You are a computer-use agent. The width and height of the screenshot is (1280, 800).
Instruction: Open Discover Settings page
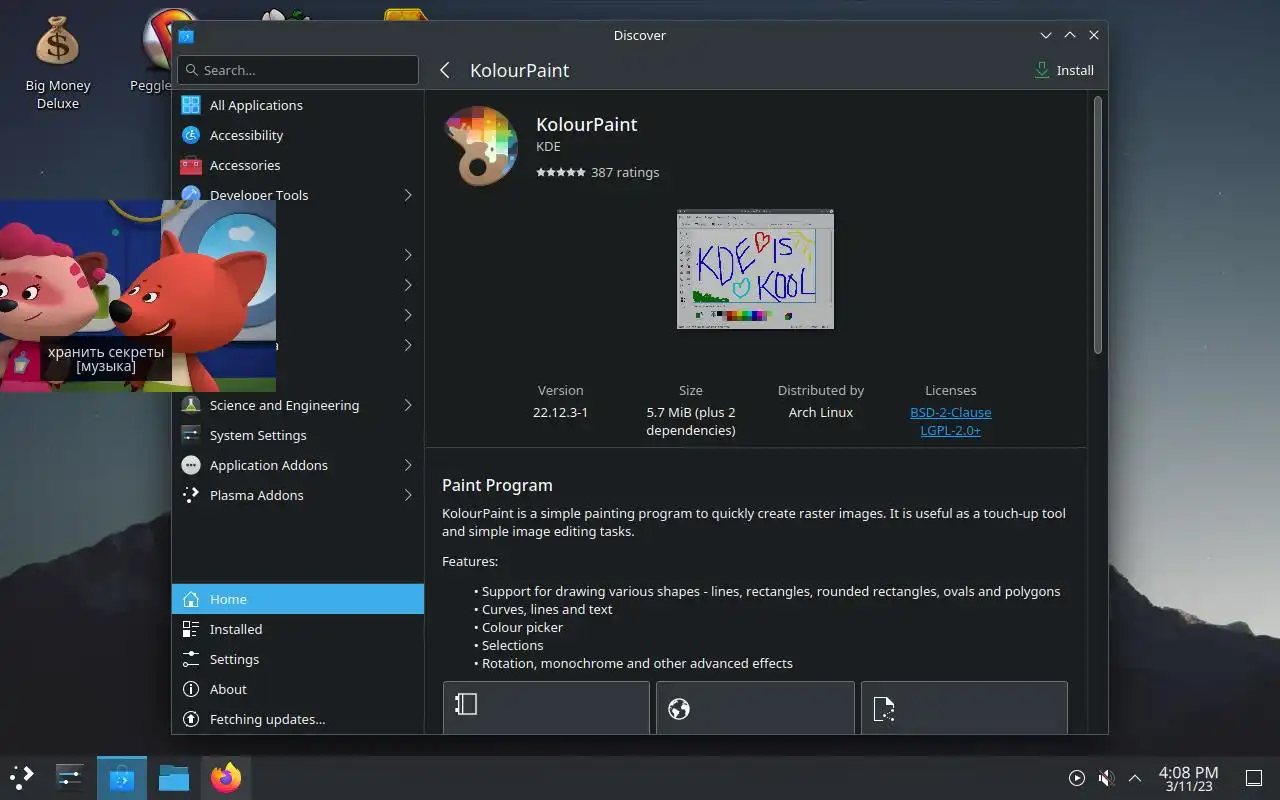coord(298,659)
